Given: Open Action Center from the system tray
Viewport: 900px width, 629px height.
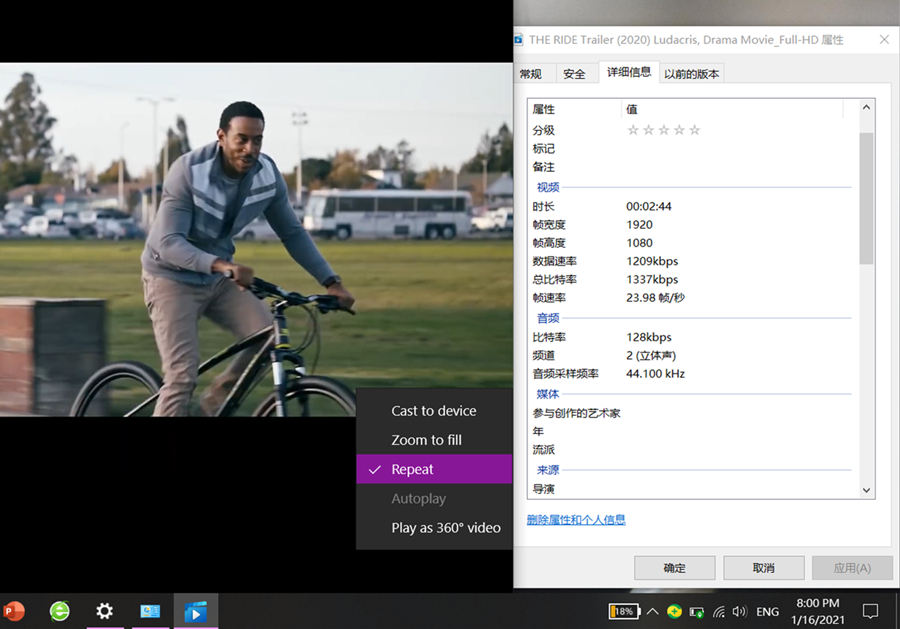Looking at the screenshot, I should point(869,611).
